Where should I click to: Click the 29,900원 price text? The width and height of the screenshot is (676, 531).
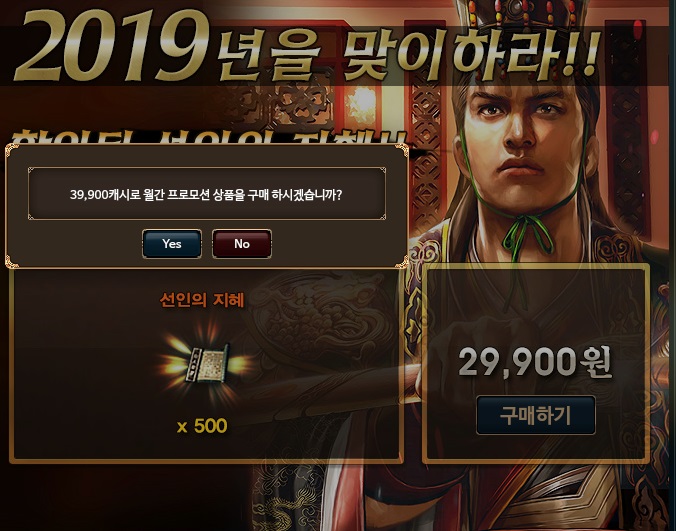click(x=535, y=362)
